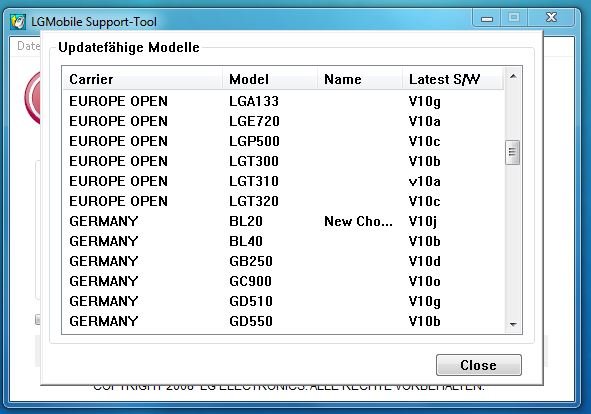Screen dimensions: 591x414
Task: Click software version V10j for BL20
Action: tap(423, 222)
